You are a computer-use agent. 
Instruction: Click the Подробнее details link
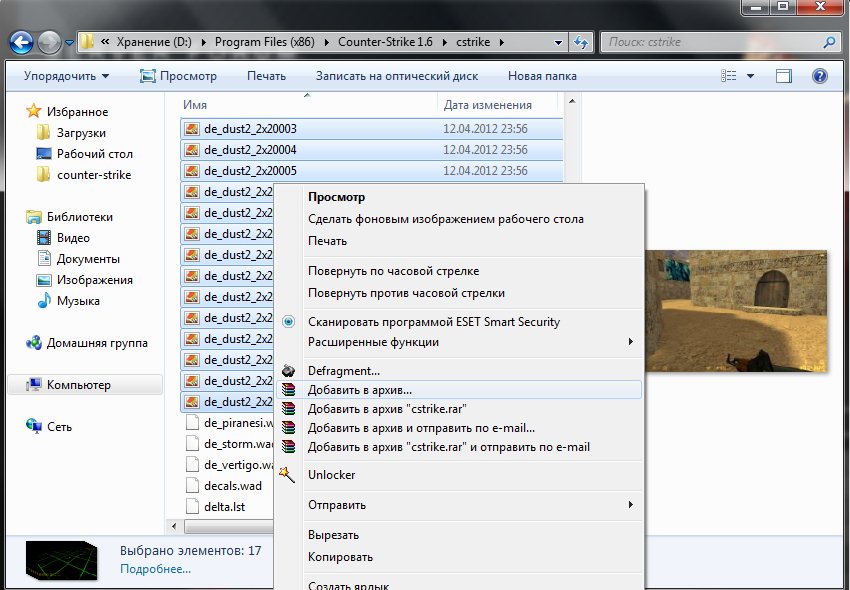pos(155,569)
